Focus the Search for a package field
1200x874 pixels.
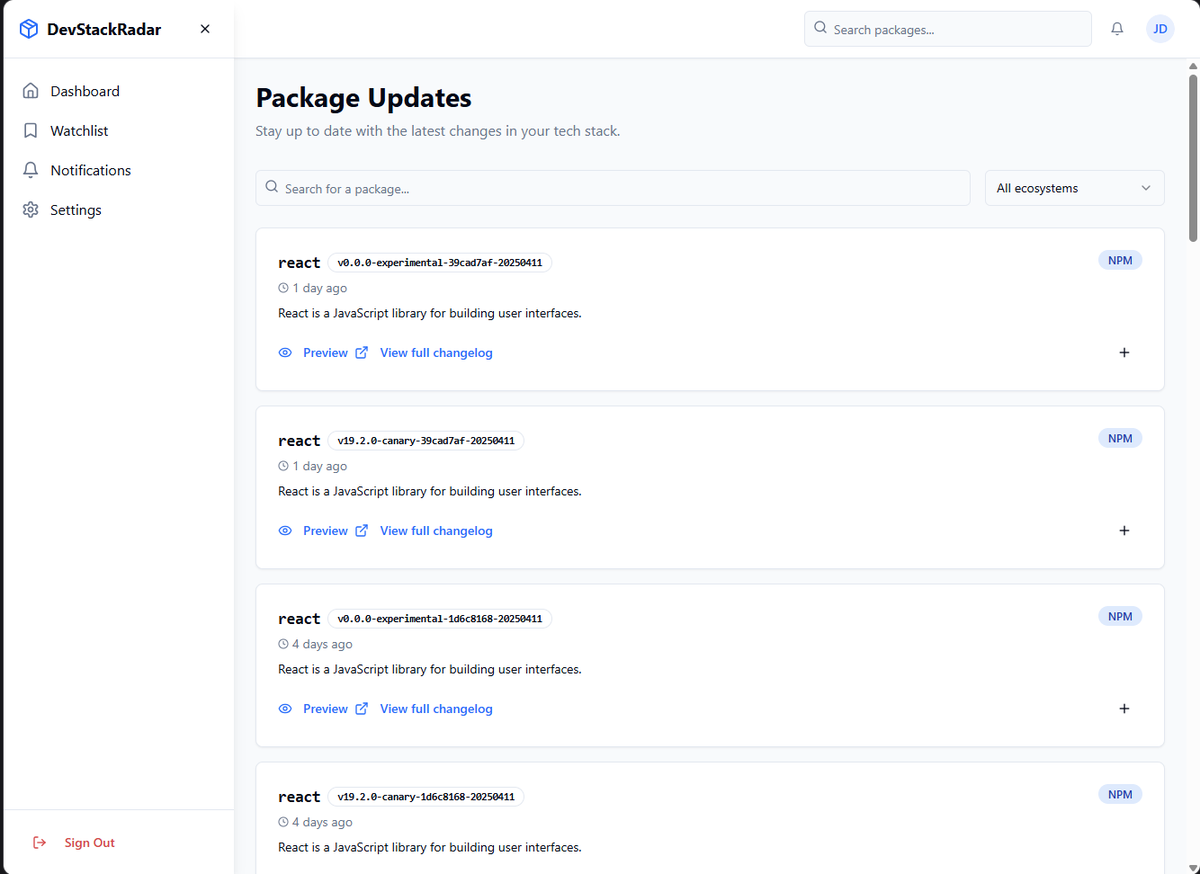613,188
